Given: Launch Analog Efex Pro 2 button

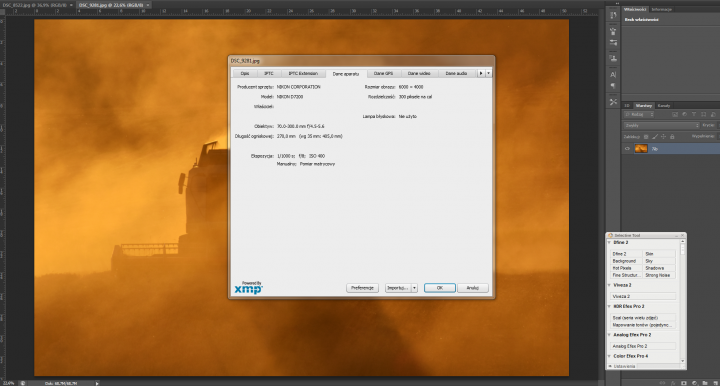Looking at the screenshot, I should click(643, 346).
